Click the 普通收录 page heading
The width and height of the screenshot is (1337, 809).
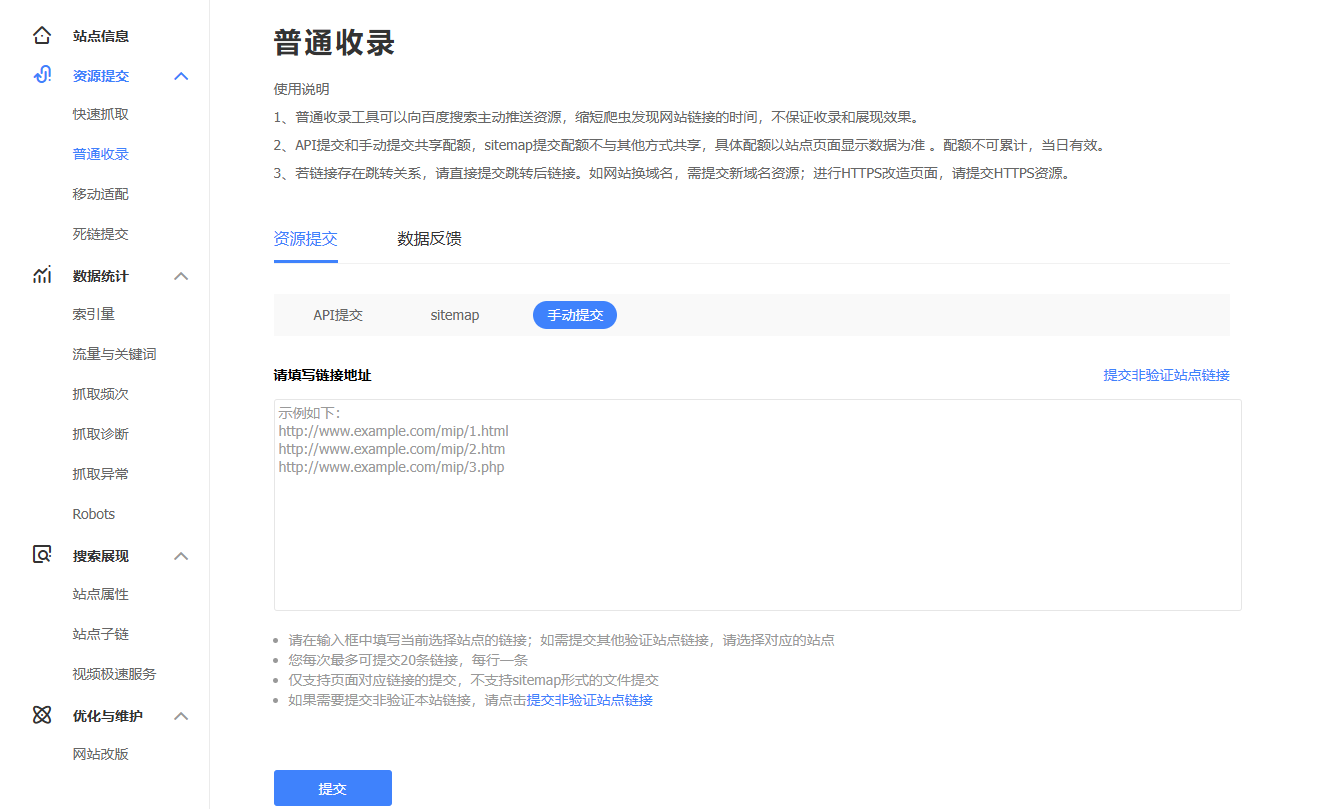tap(334, 43)
